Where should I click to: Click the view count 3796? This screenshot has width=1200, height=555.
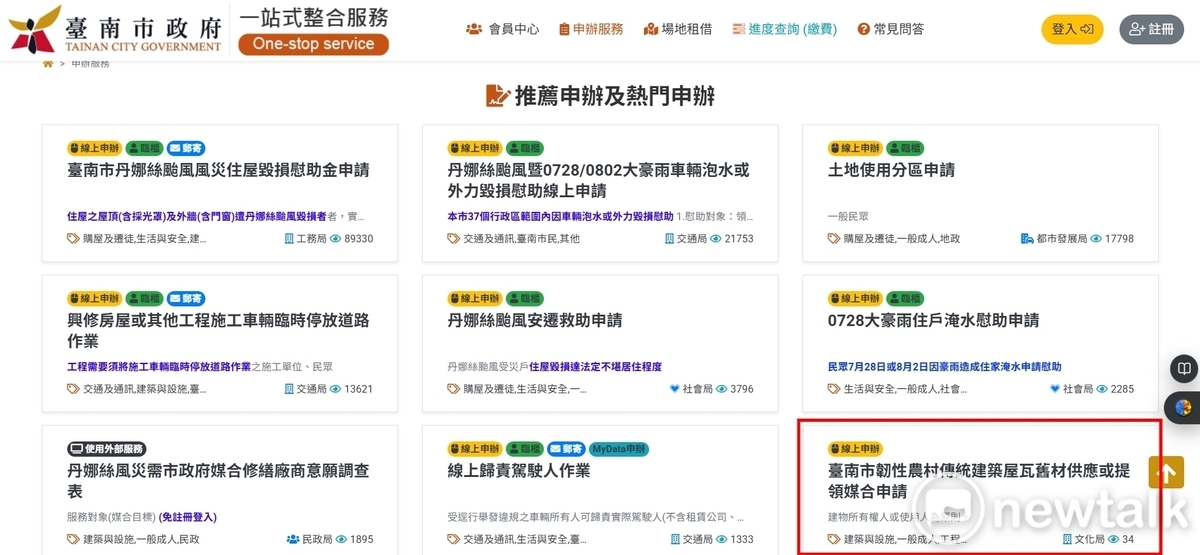click(742, 389)
